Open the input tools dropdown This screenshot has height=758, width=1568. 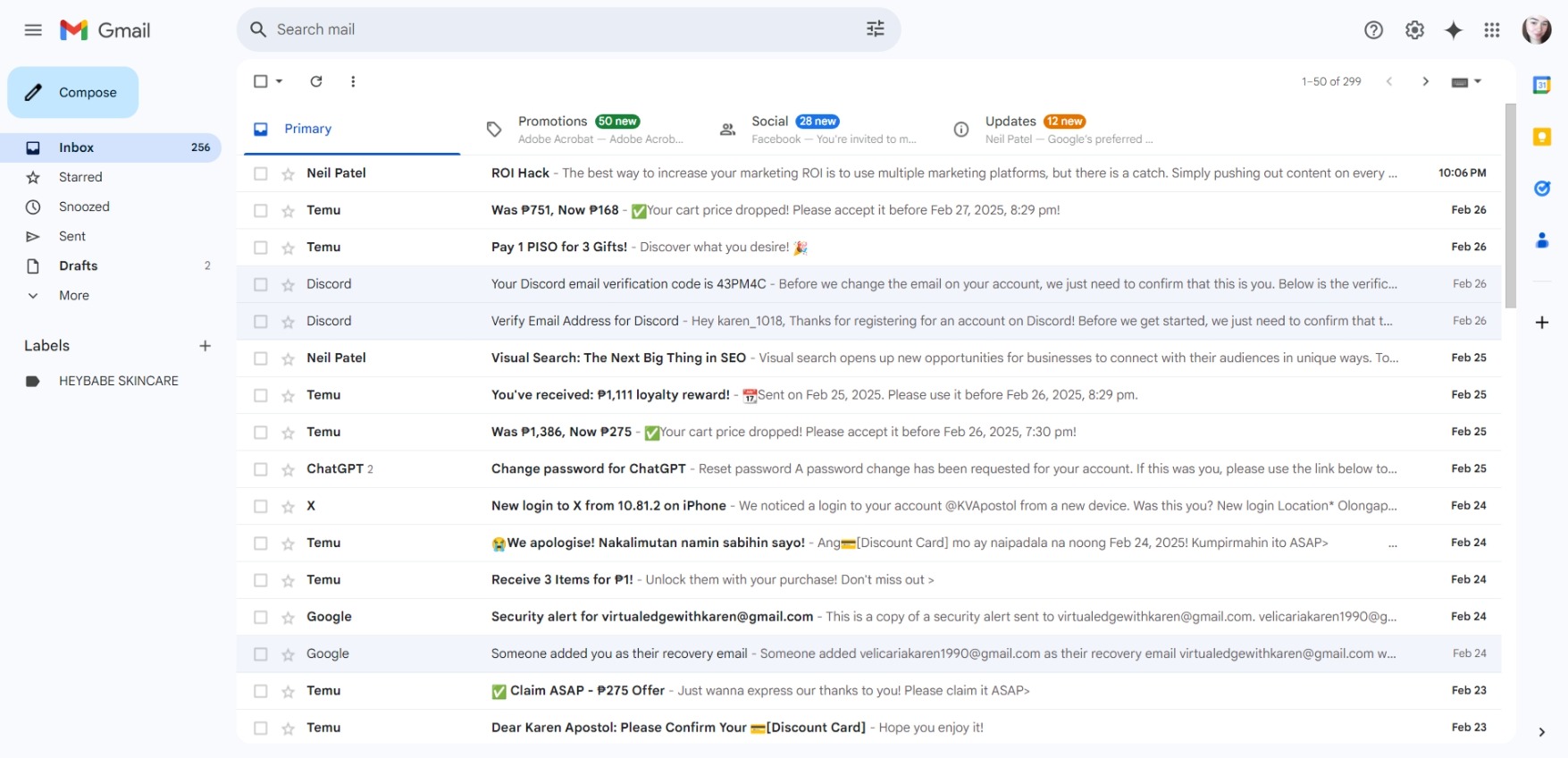click(1466, 82)
